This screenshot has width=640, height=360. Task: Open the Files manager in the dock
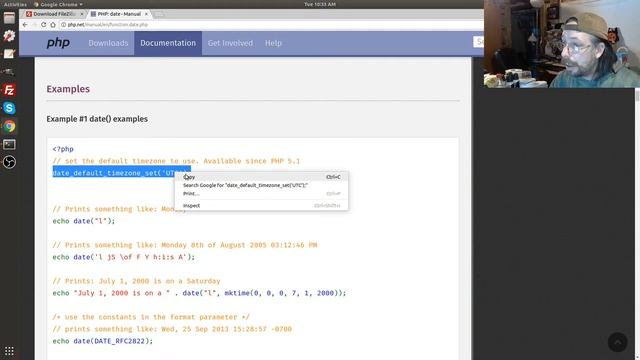point(9,18)
